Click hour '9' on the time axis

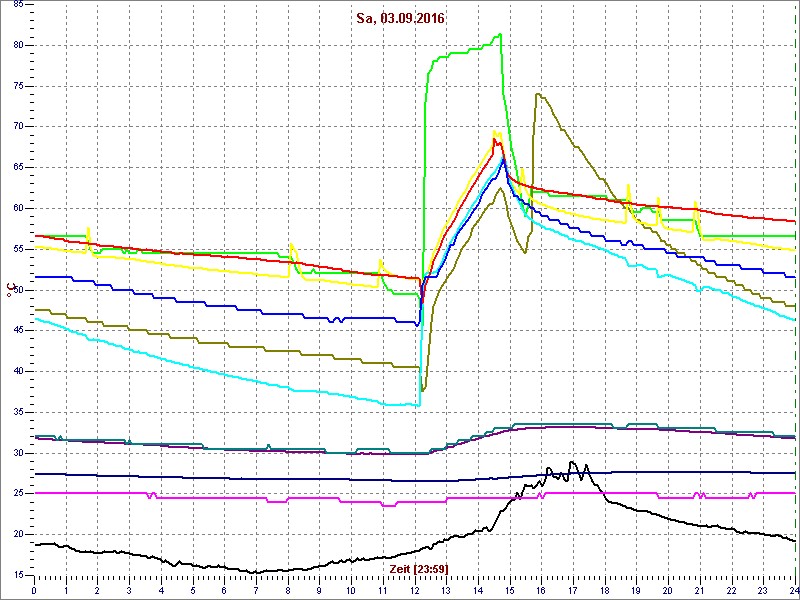(x=319, y=590)
